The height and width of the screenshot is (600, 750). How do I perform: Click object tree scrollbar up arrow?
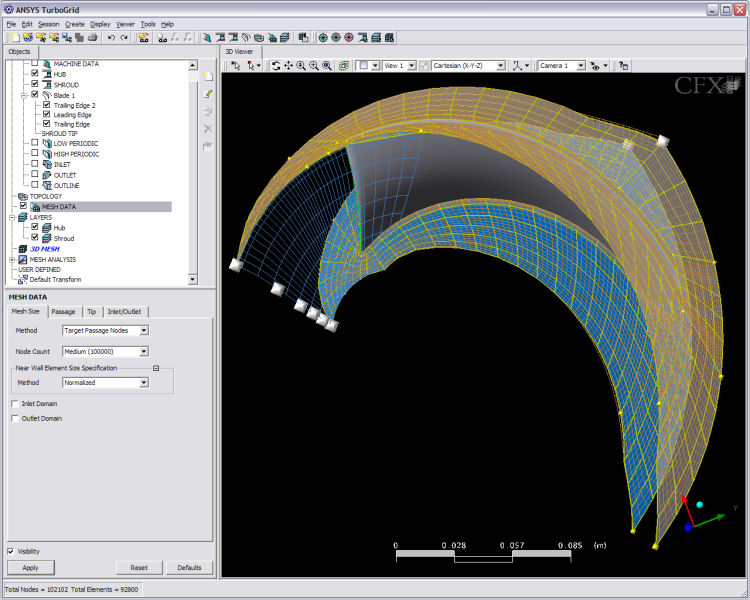point(193,65)
